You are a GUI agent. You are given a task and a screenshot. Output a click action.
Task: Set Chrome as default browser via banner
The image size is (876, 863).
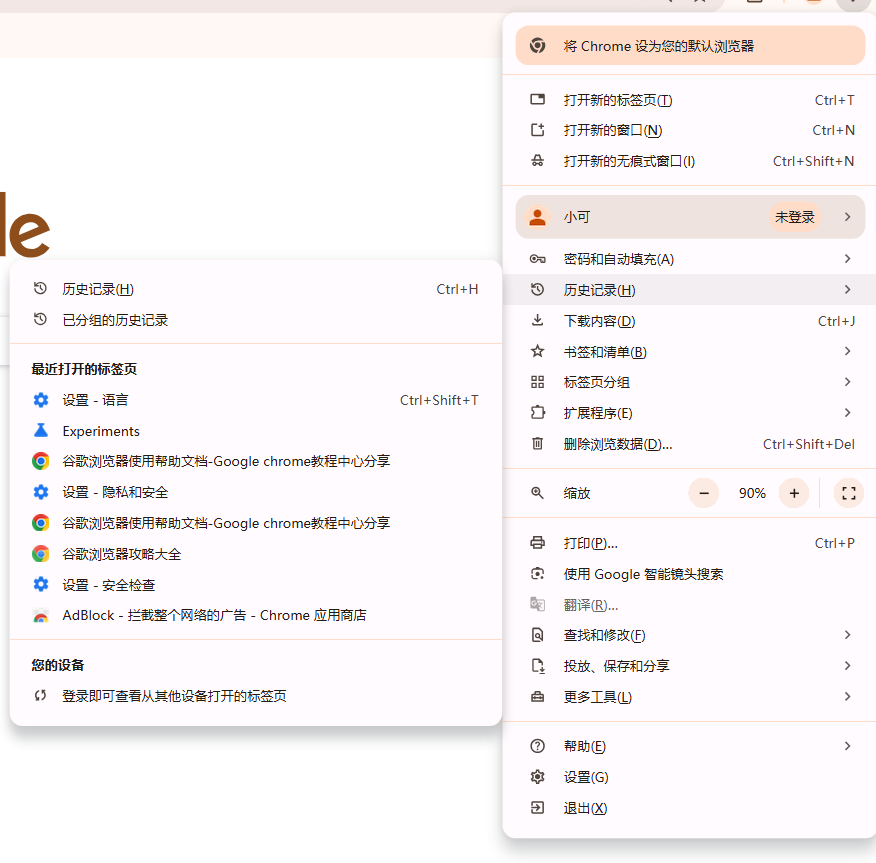click(x=690, y=45)
